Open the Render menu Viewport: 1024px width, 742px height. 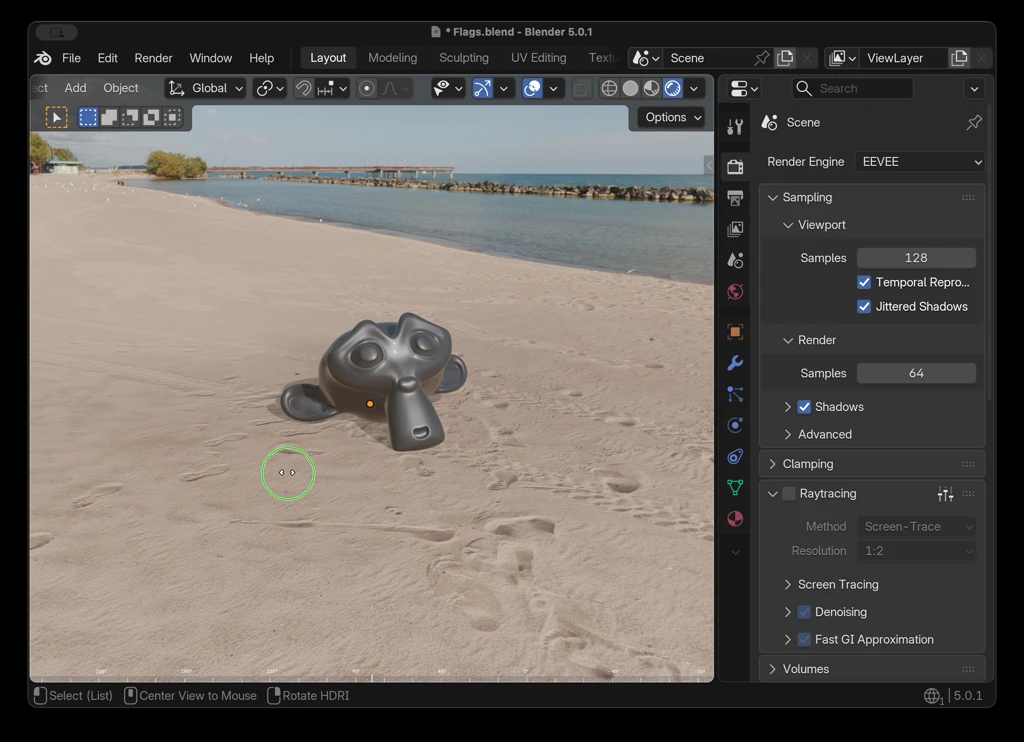153,57
